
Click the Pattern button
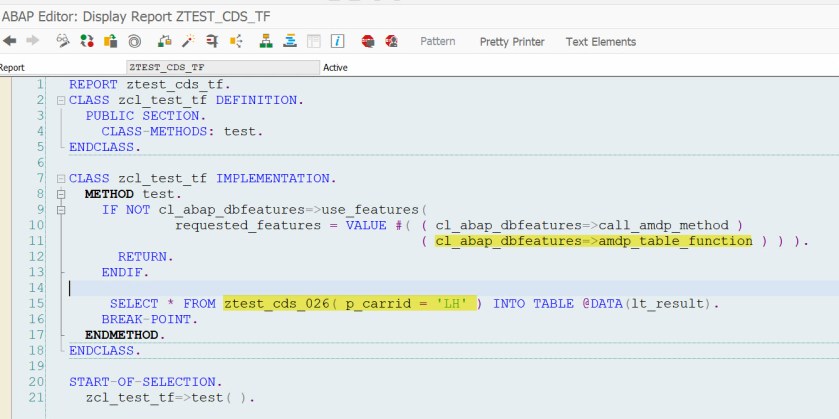click(x=437, y=41)
